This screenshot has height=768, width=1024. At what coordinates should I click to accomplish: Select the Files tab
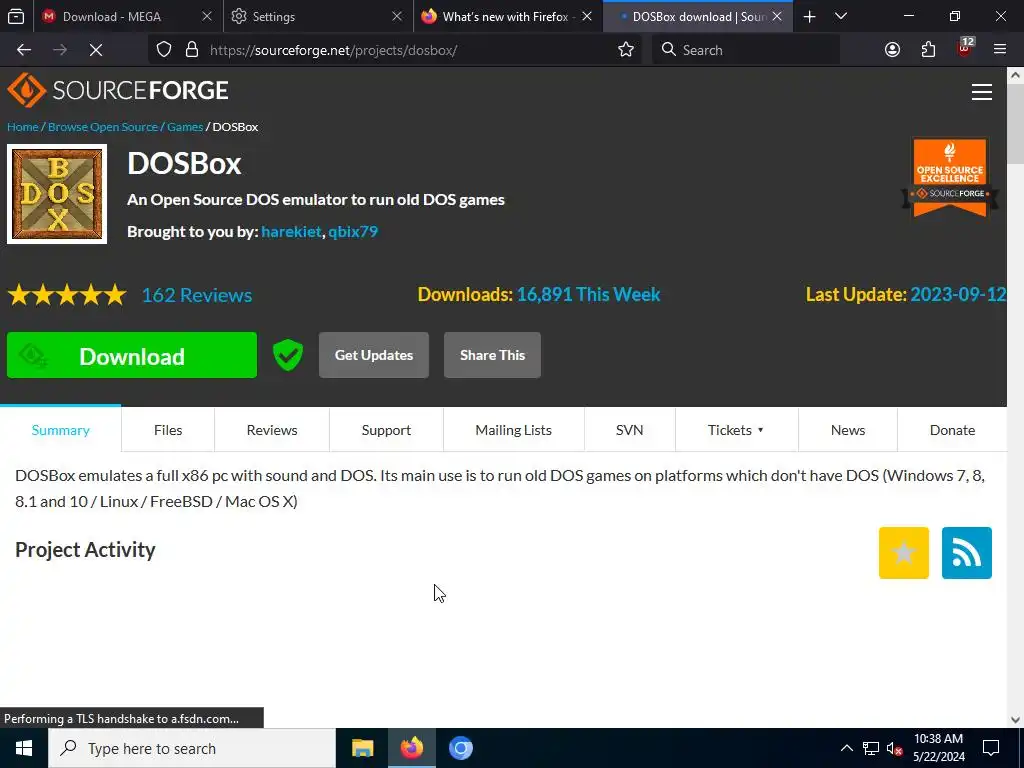click(168, 430)
